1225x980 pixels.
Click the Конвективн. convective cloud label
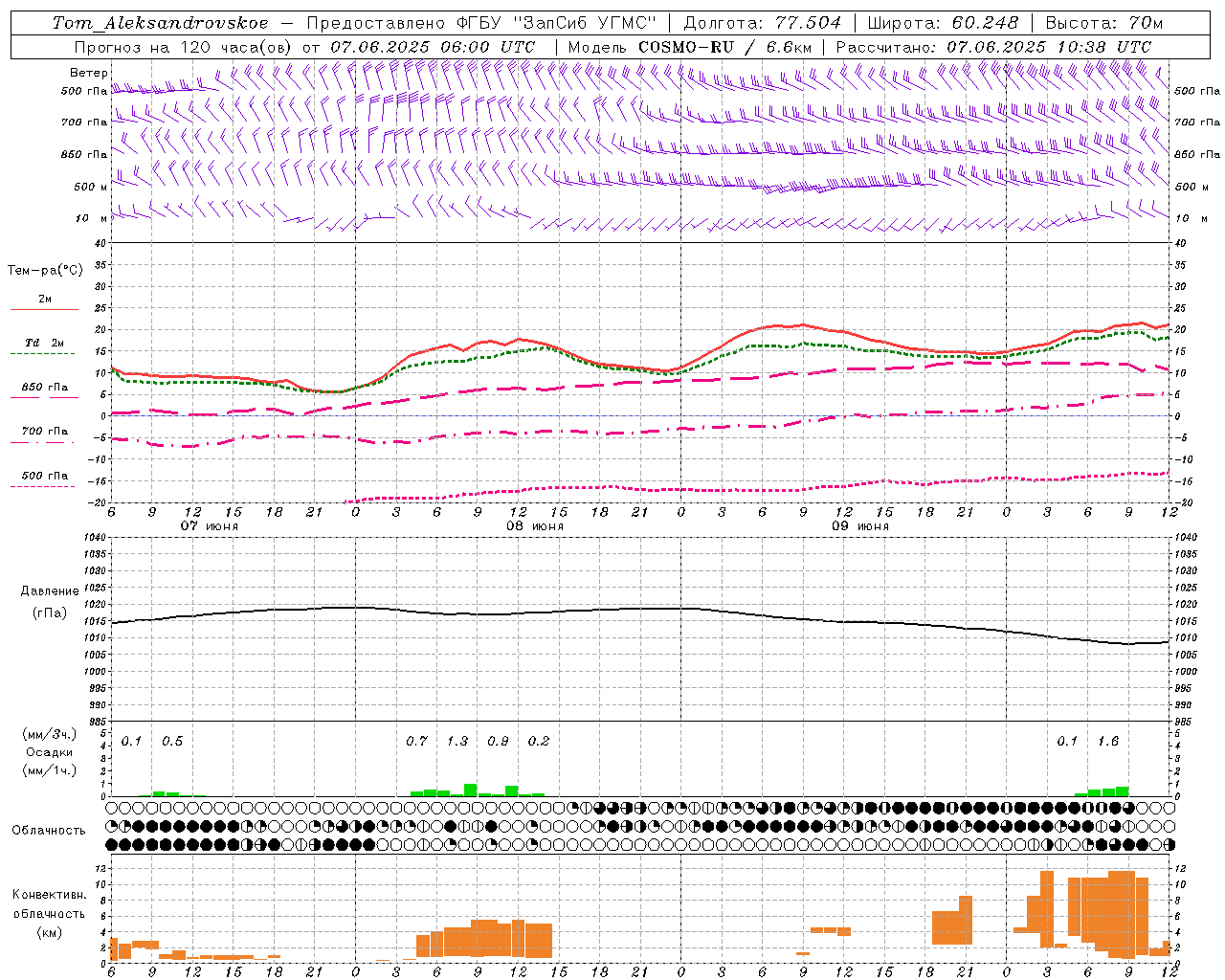point(49,895)
